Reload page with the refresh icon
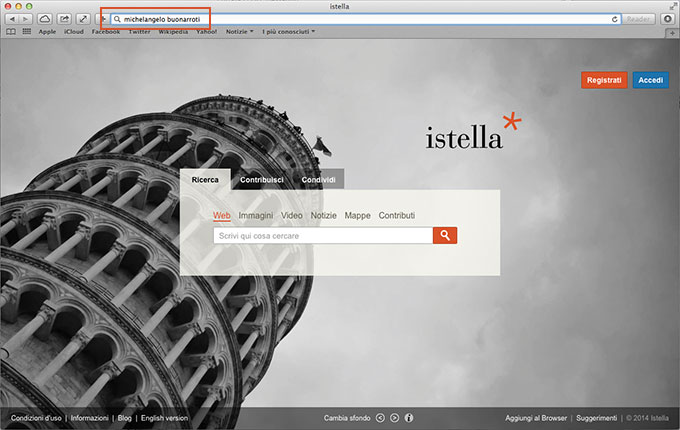 tap(615, 19)
